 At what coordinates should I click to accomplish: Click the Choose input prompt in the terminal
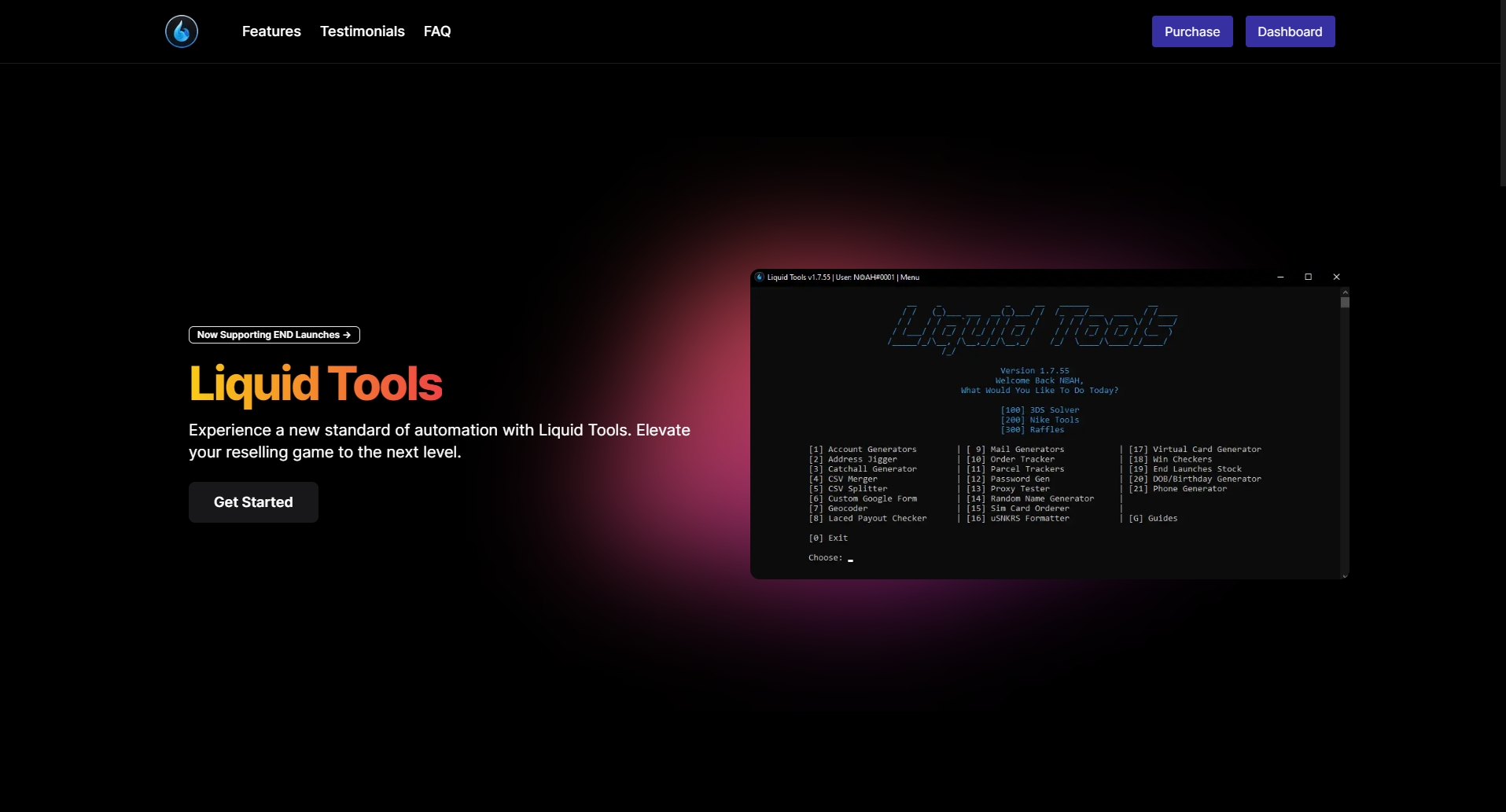830,557
